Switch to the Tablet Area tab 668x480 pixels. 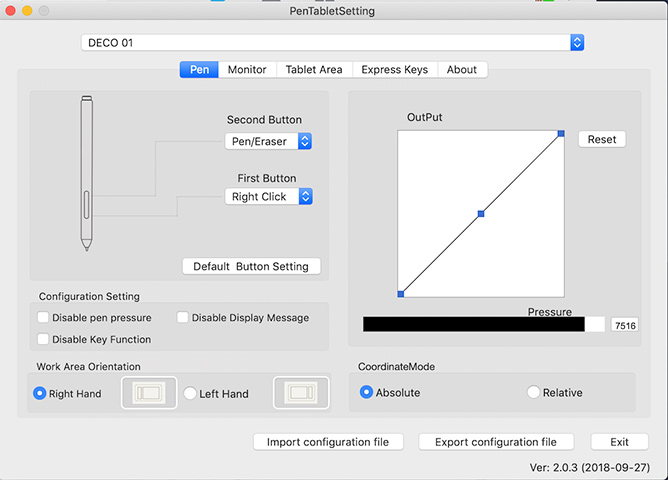(x=314, y=69)
